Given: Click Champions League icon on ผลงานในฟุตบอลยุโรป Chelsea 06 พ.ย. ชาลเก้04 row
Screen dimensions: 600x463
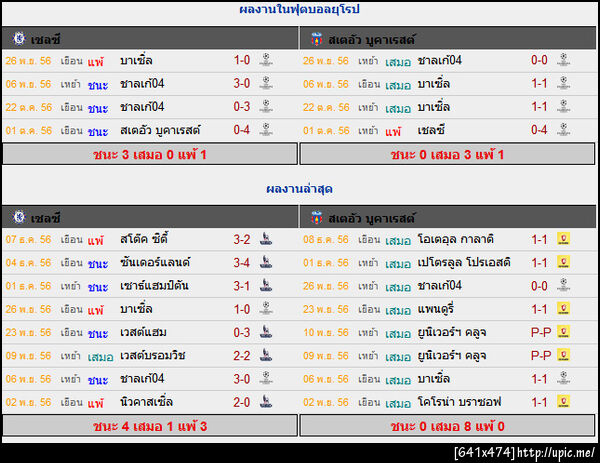Looking at the screenshot, I should point(266,83).
